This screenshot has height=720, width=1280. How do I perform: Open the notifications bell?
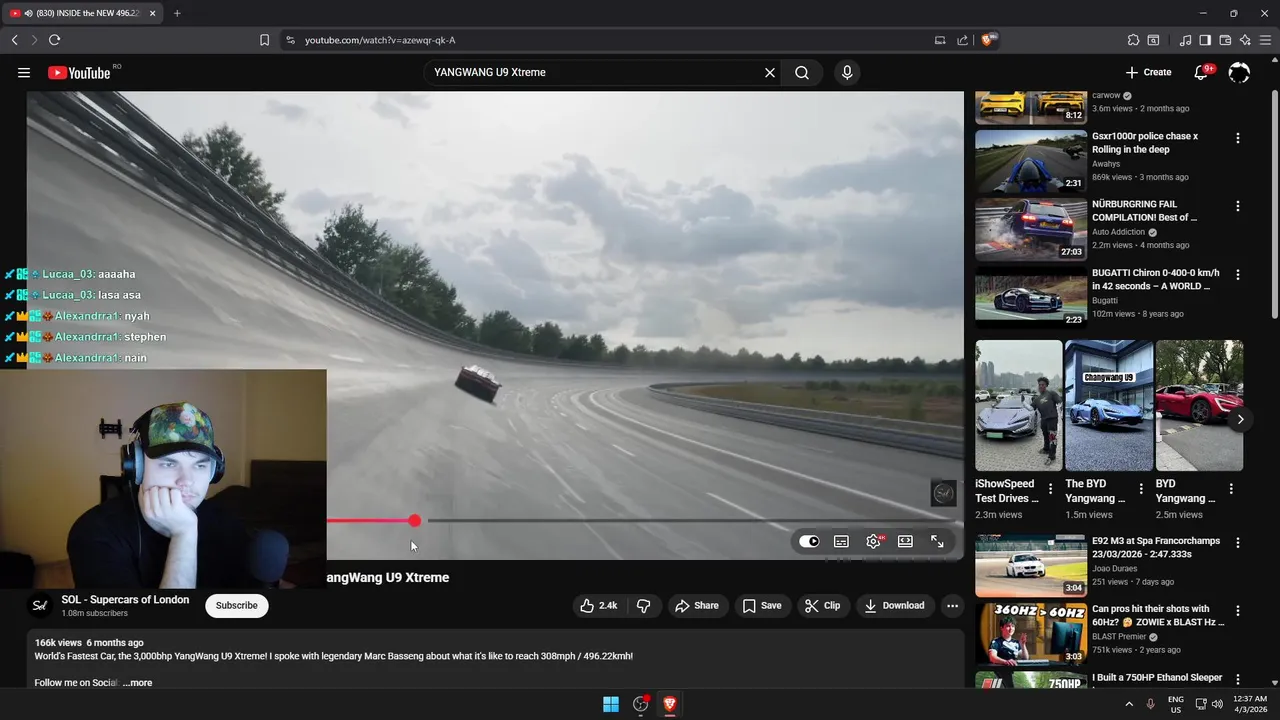[x=1202, y=72]
